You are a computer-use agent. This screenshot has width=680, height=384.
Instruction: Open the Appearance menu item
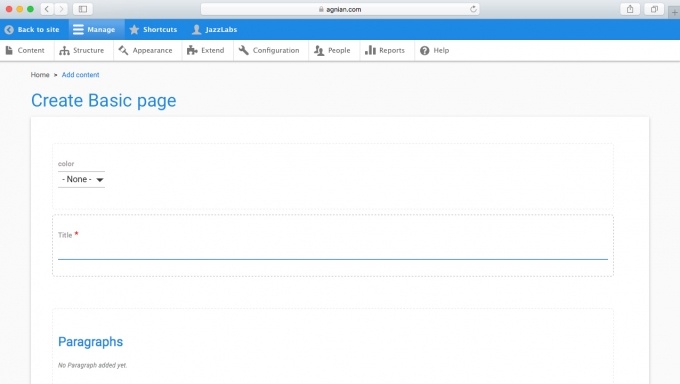point(146,50)
